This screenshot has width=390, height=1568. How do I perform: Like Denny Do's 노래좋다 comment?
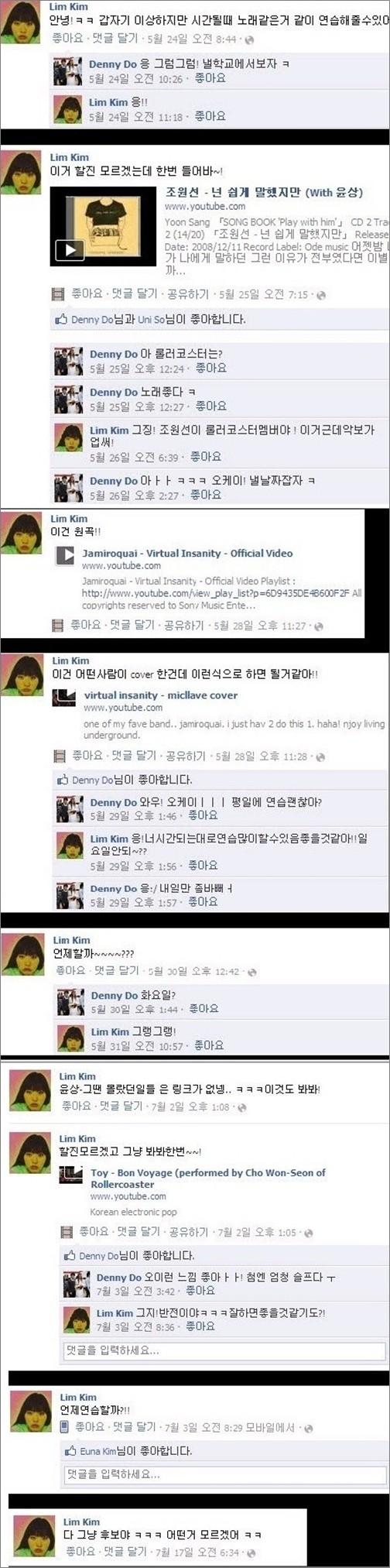pyautogui.click(x=210, y=406)
